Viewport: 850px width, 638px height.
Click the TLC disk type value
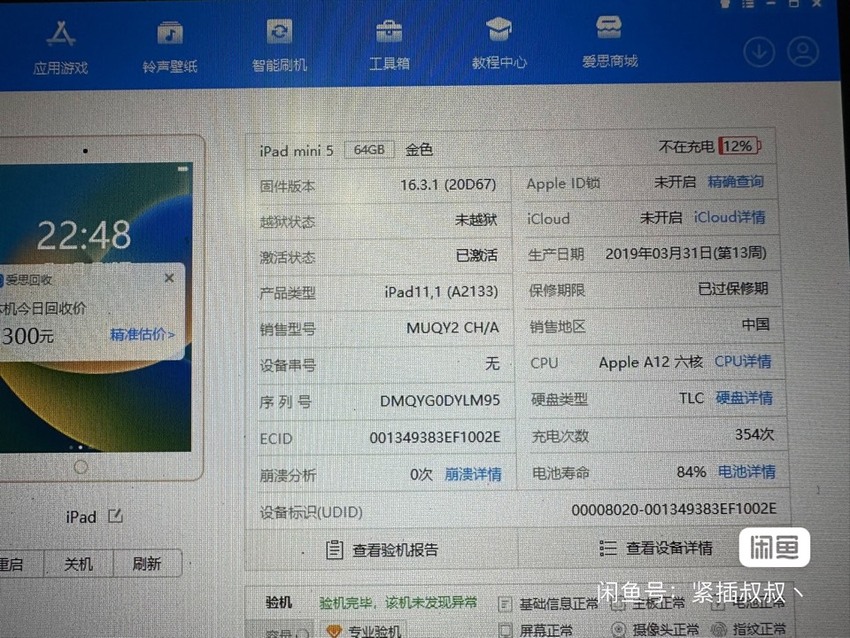691,398
